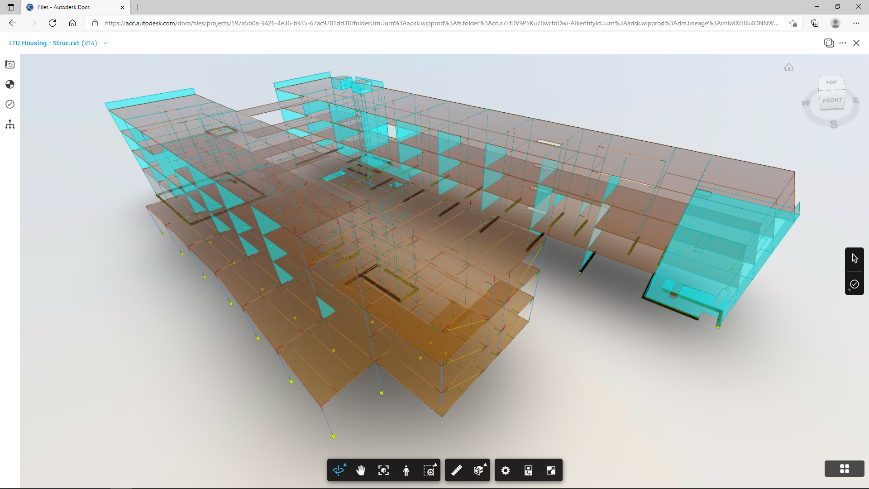
Task: Open the Sheets and views sidebar panel
Action: (x=10, y=64)
